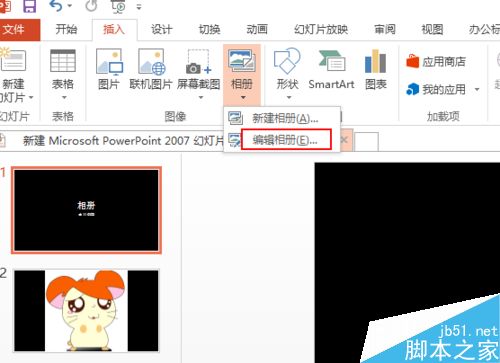Viewport: 500px width, 363px height.
Task: Click the Save icon in quick access toolbar
Action: pyautogui.click(x=30, y=6)
